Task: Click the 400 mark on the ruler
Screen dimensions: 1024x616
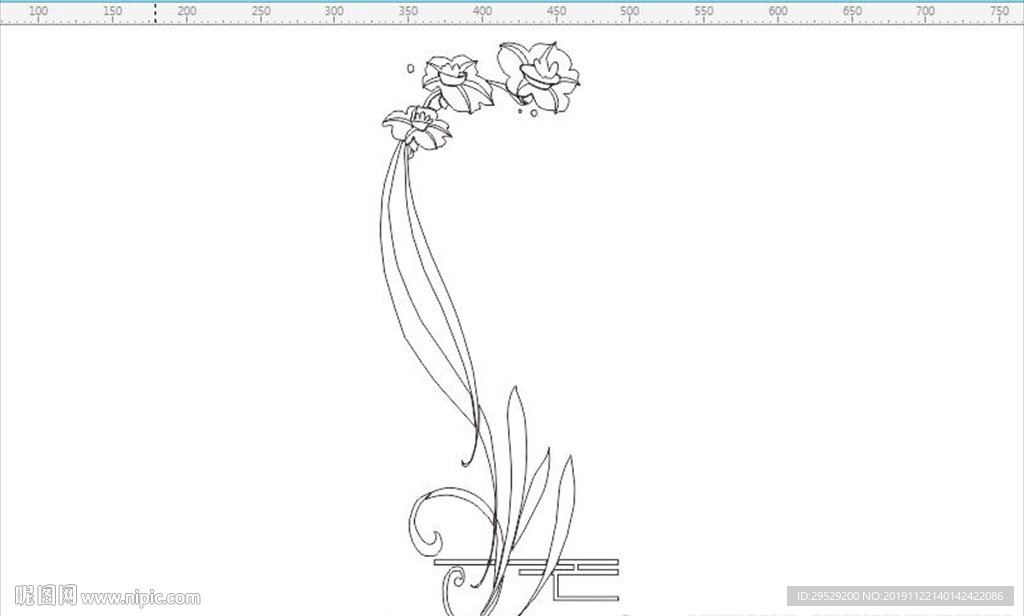Action: 482,11
